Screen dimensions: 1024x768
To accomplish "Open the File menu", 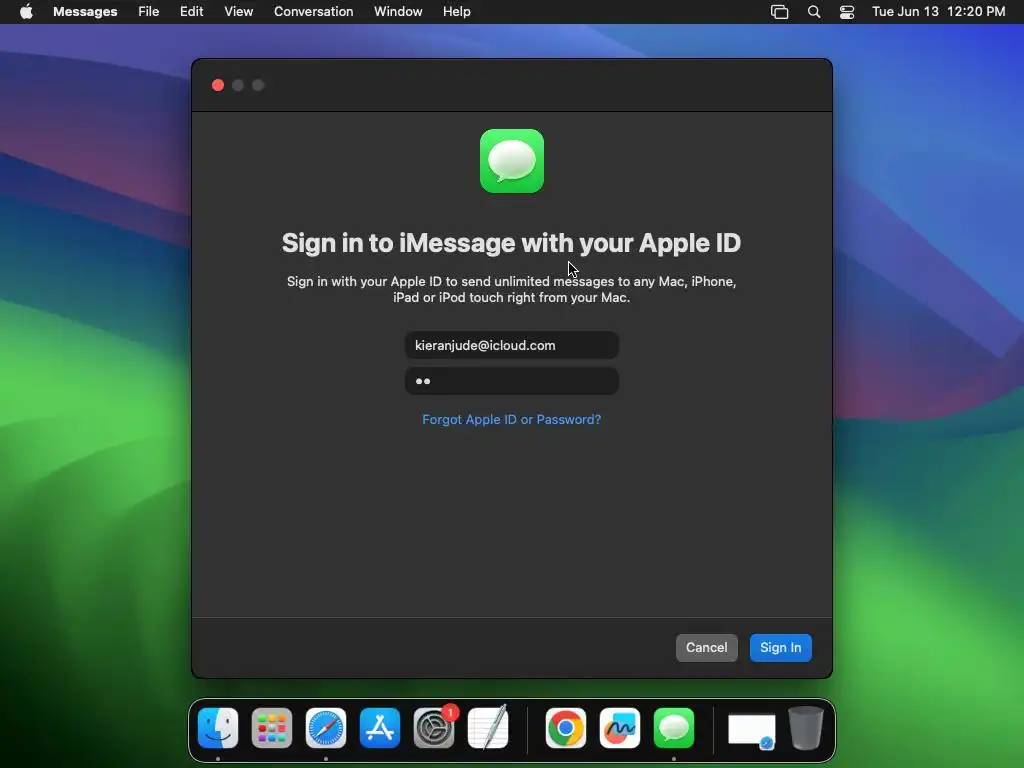I will tap(148, 11).
